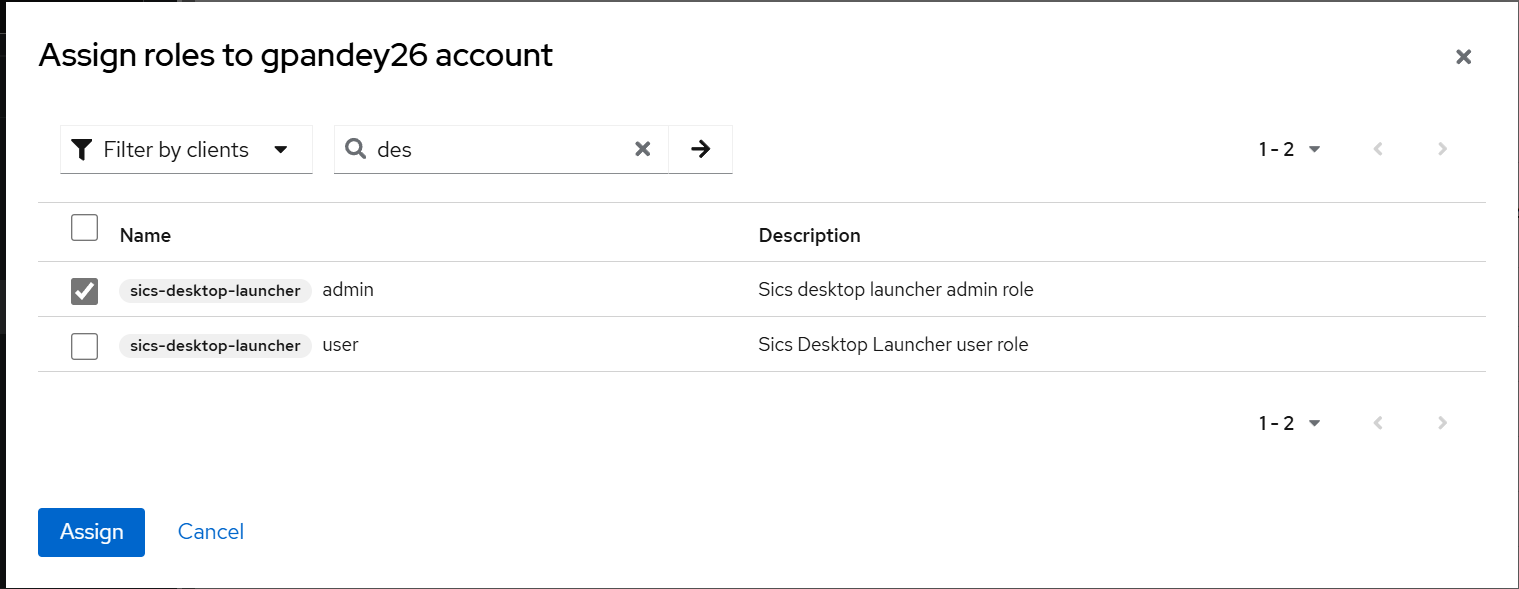This screenshot has width=1519, height=589.
Task: Focus the search field containing 'des'
Action: (500, 149)
